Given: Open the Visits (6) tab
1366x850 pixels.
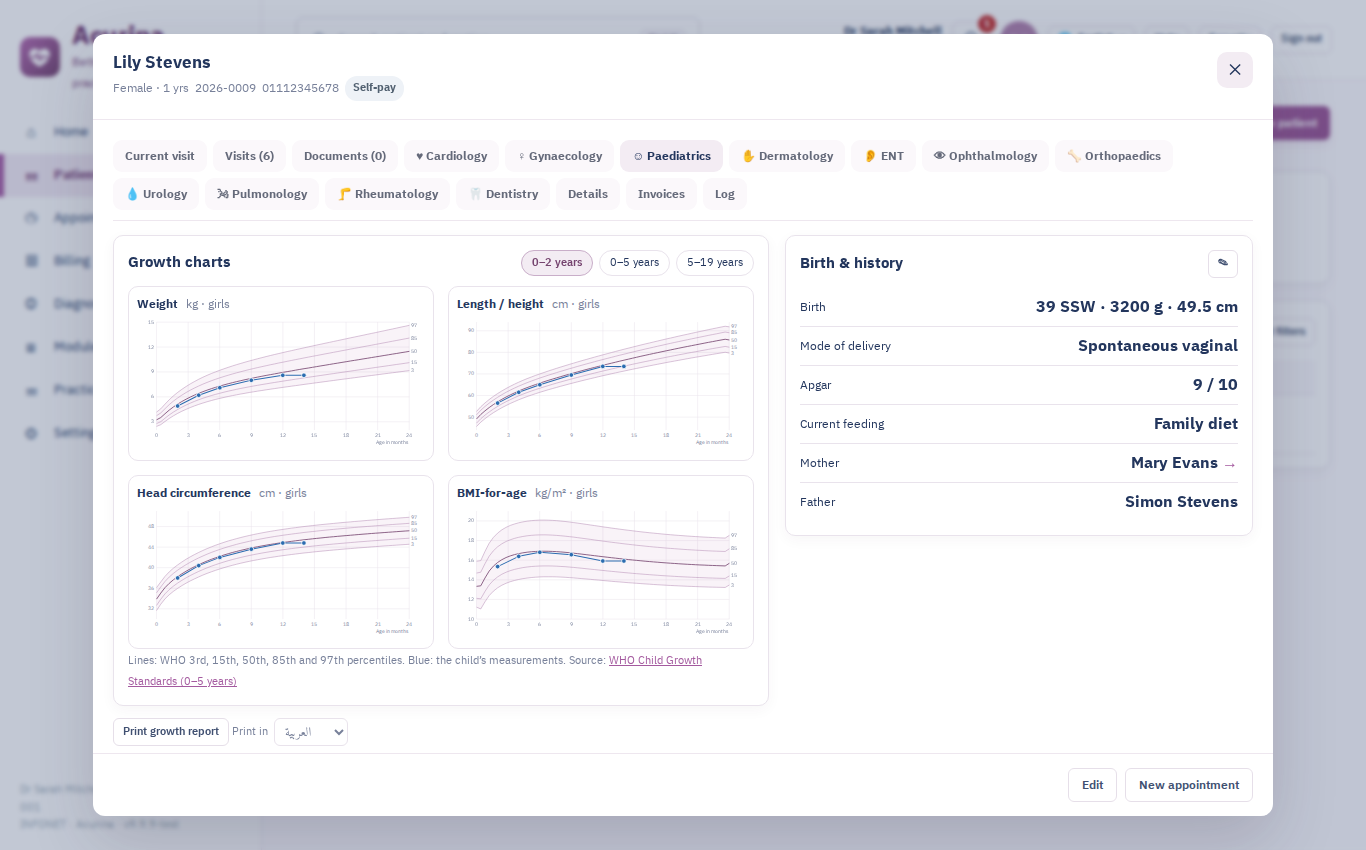Looking at the screenshot, I should (249, 156).
